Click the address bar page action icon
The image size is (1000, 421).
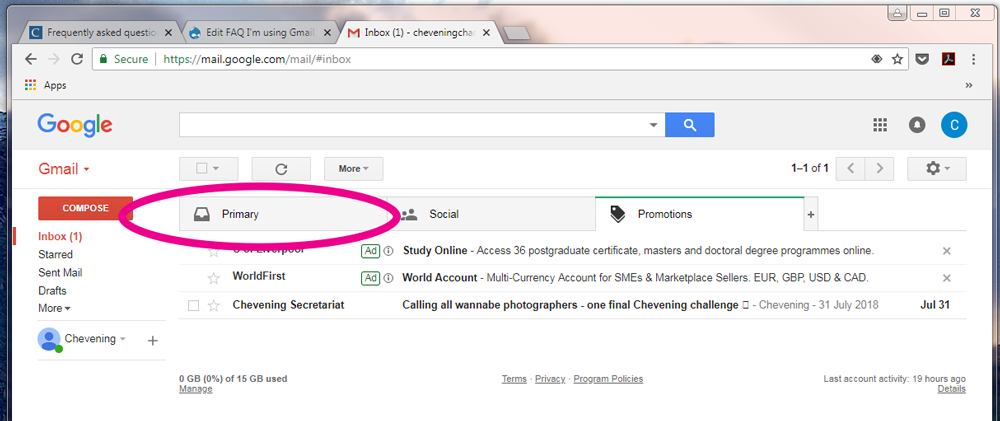click(876, 59)
